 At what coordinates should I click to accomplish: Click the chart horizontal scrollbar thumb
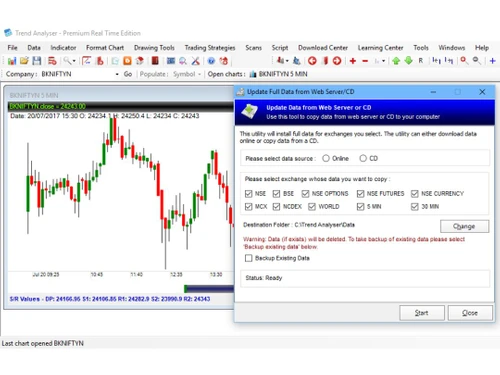tap(209, 289)
